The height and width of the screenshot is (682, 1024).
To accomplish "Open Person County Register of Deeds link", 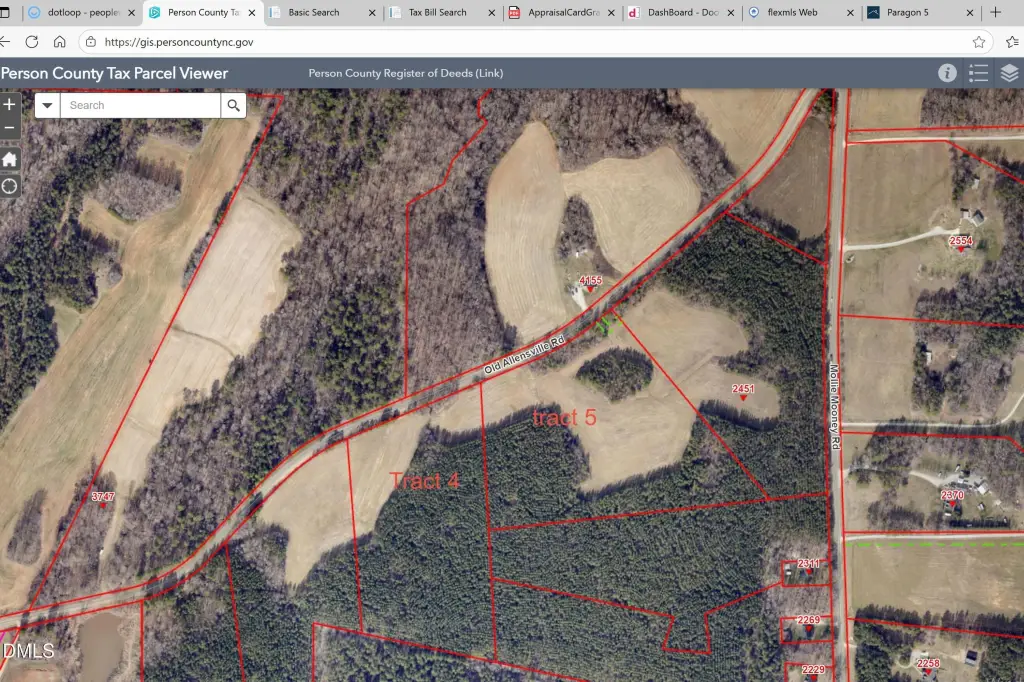I will [x=405, y=73].
